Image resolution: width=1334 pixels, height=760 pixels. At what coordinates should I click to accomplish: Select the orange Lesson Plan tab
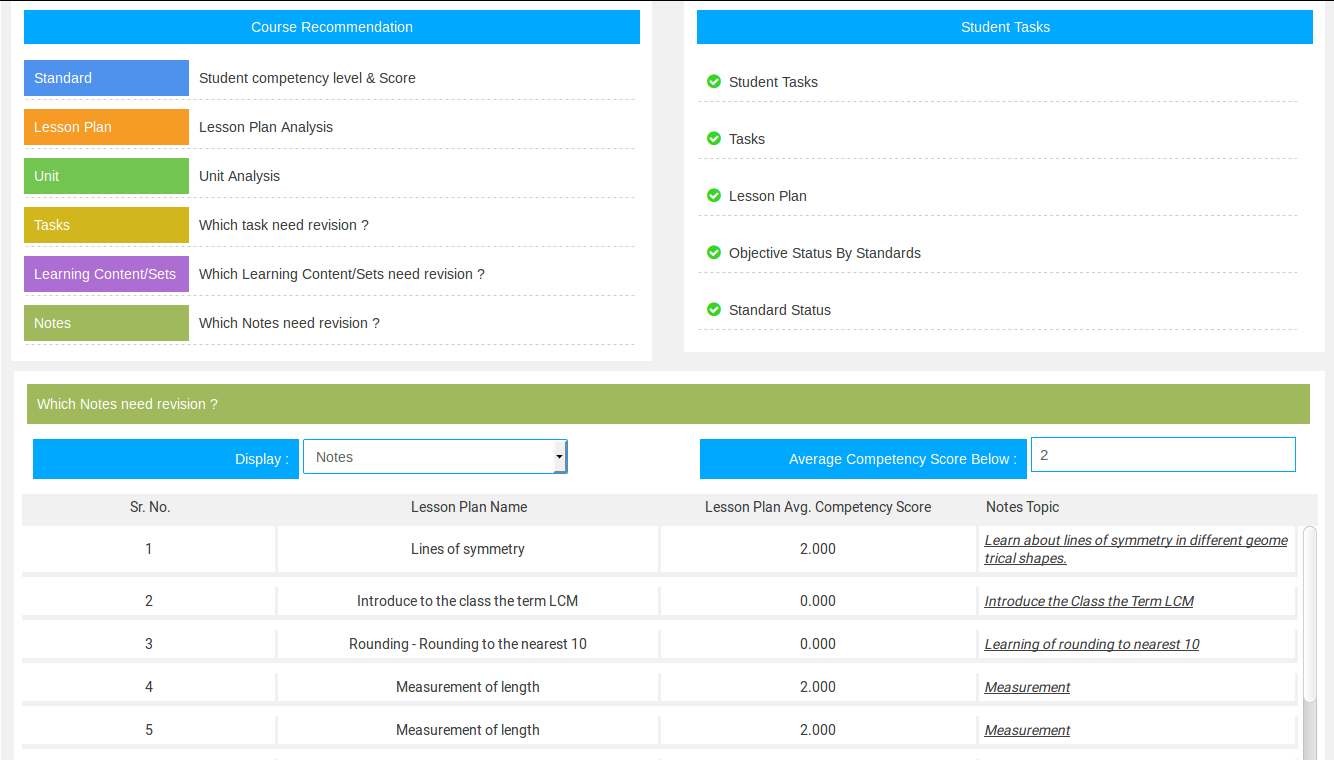point(106,127)
